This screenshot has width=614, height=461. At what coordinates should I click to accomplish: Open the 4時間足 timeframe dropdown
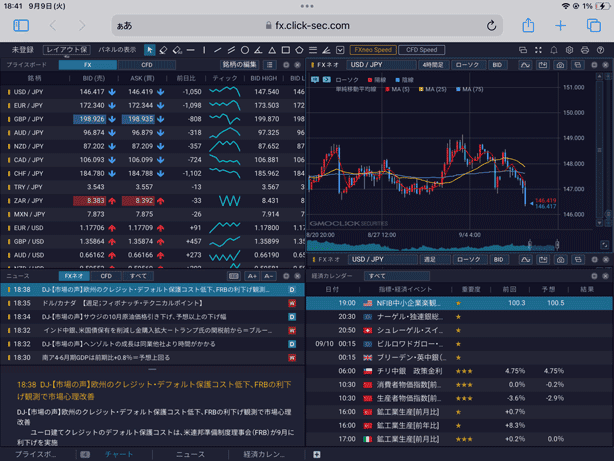432,65
